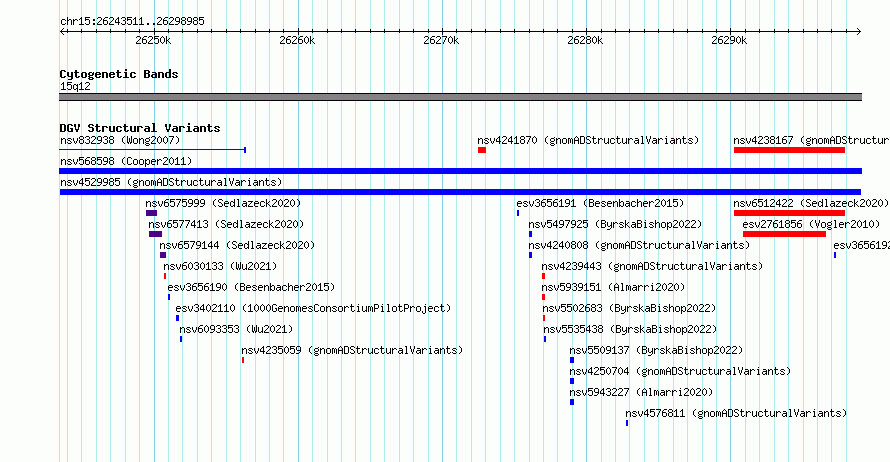Click nsv6579144 (Sedlazeck2020) label
Screen dimensions: 890x462
(237, 245)
